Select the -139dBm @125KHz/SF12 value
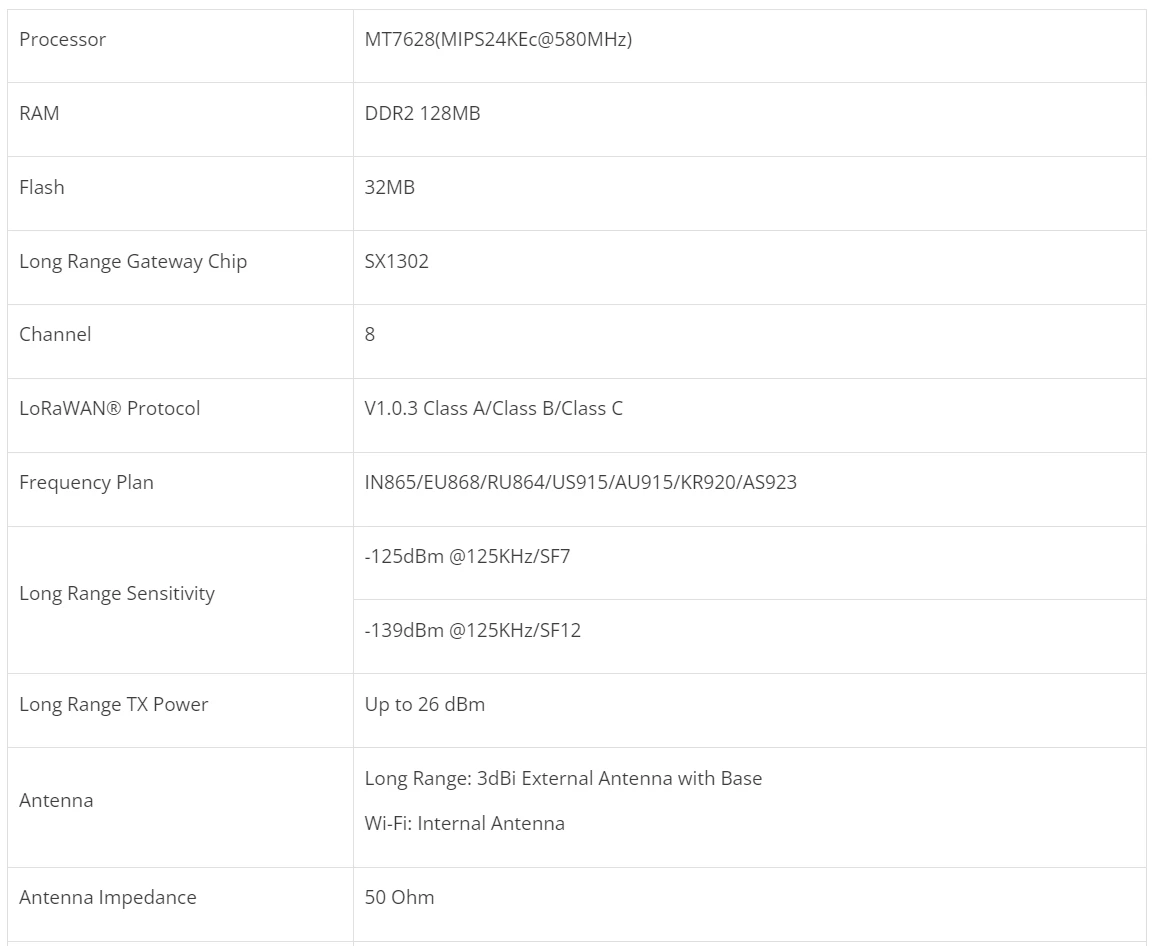 [472, 631]
